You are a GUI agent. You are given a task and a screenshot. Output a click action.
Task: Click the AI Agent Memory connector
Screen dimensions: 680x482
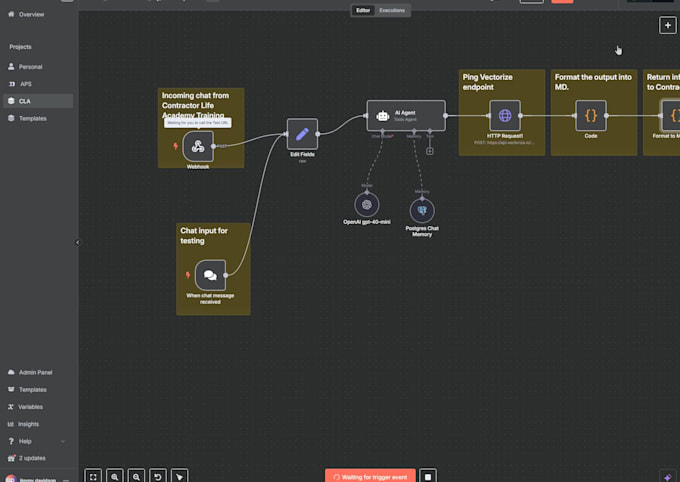point(414,131)
